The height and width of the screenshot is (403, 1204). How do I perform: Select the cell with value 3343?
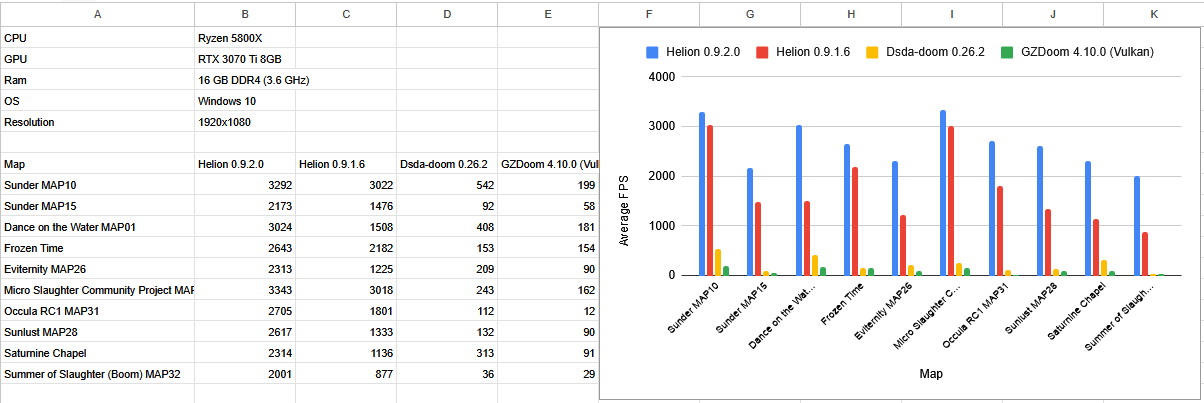tap(245, 289)
